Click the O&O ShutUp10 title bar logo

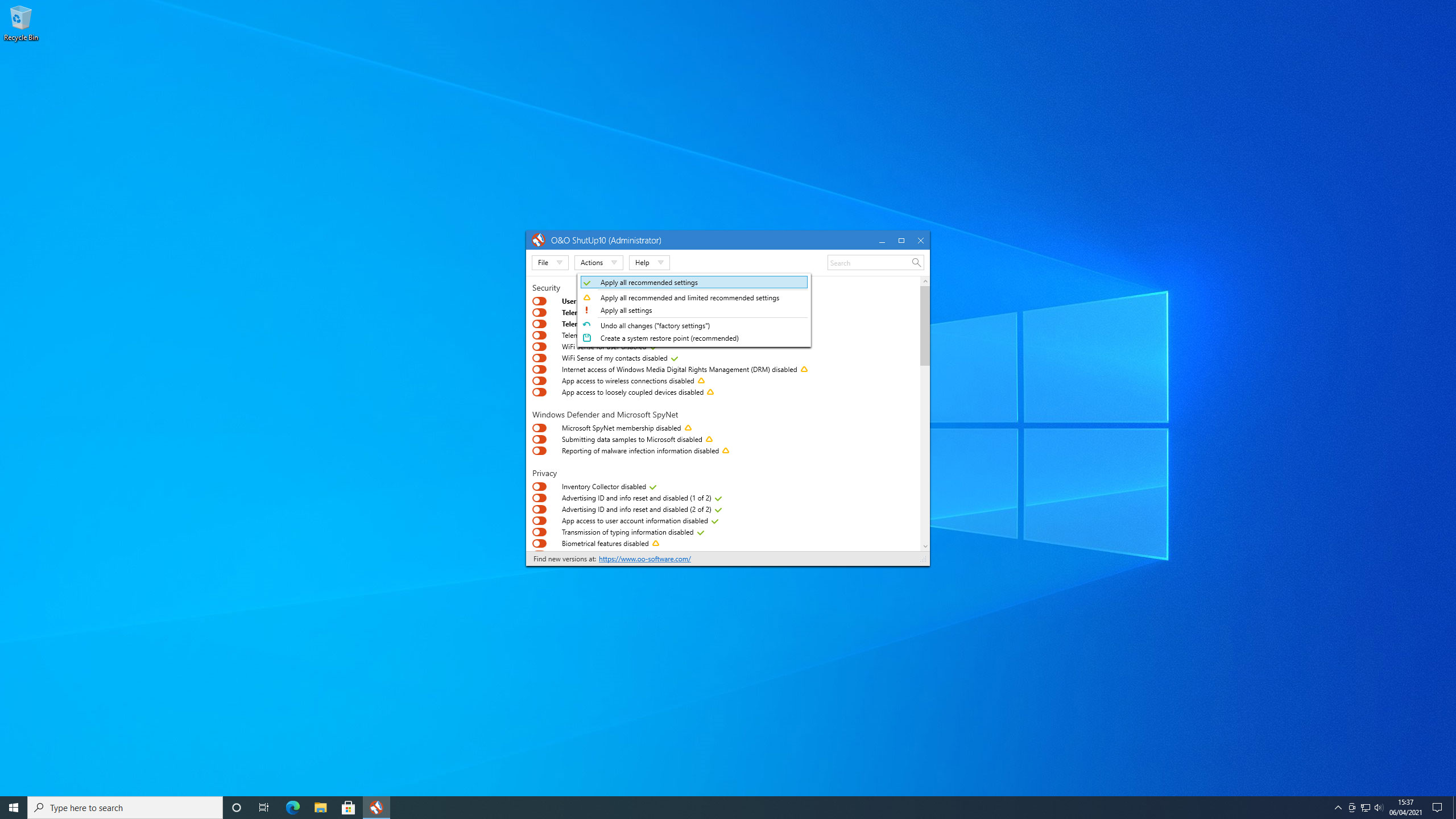pos(538,240)
